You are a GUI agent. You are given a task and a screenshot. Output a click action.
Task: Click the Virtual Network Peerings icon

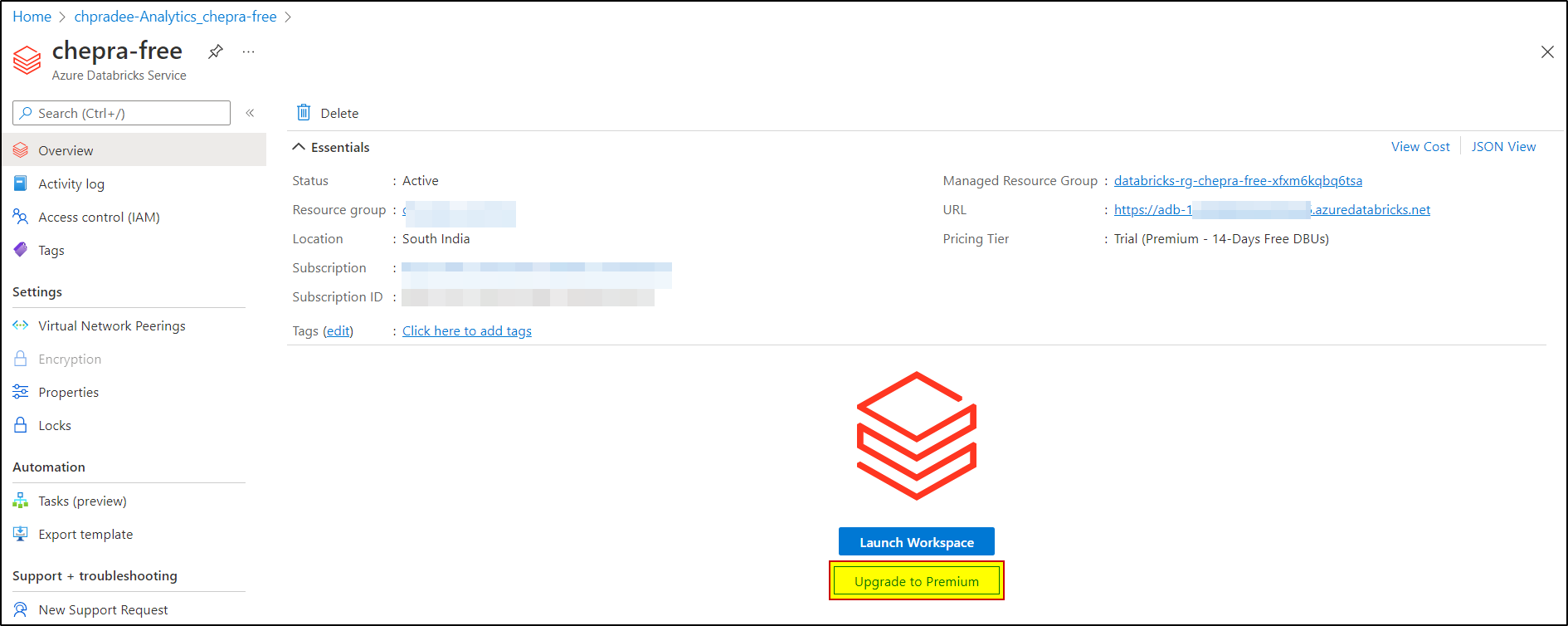(x=21, y=325)
